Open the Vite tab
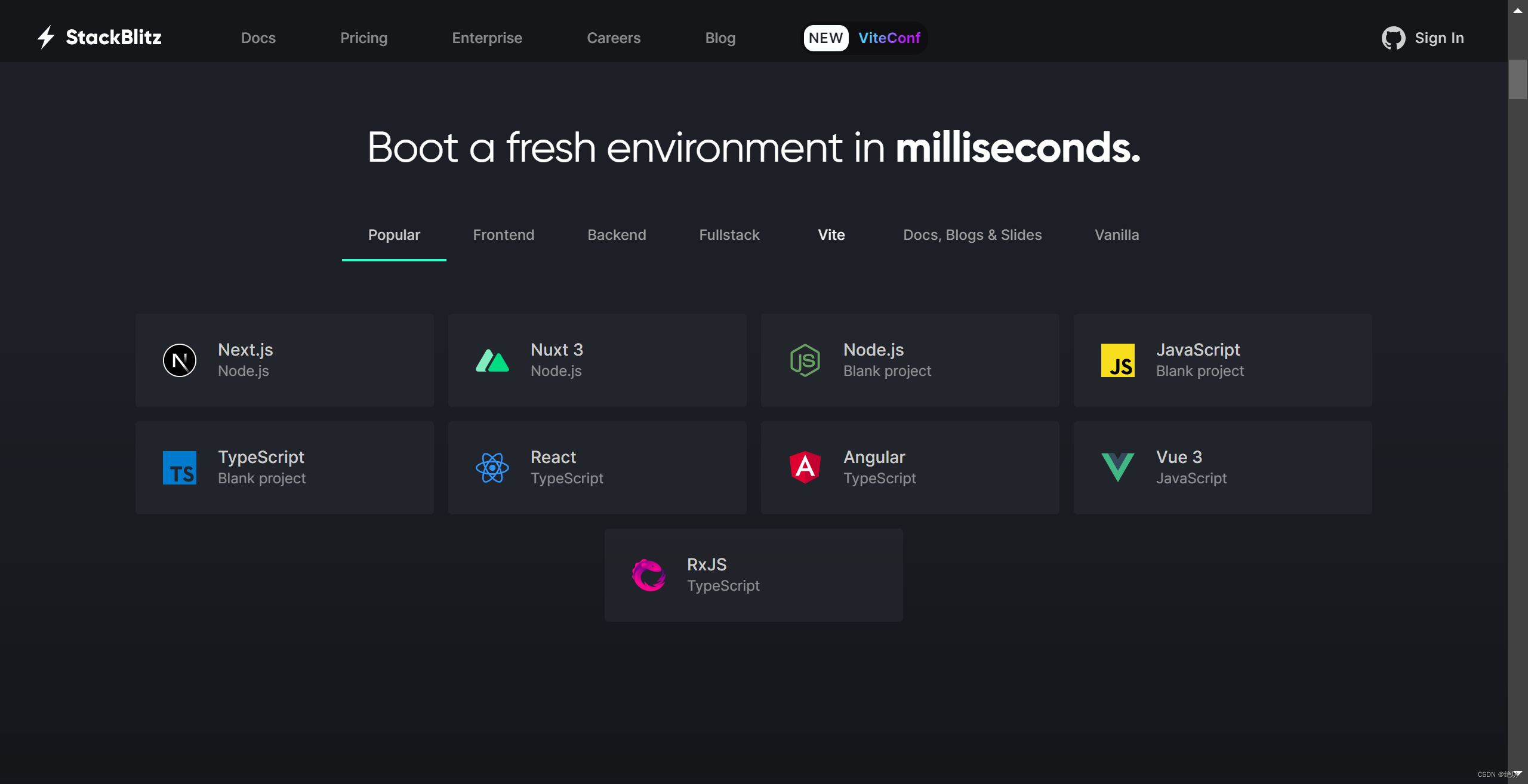This screenshot has height=784, width=1528. [831, 234]
